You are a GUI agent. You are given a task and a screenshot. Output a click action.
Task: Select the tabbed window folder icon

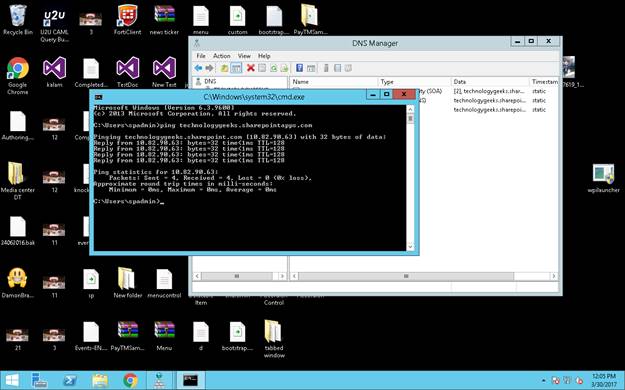tap(274, 339)
